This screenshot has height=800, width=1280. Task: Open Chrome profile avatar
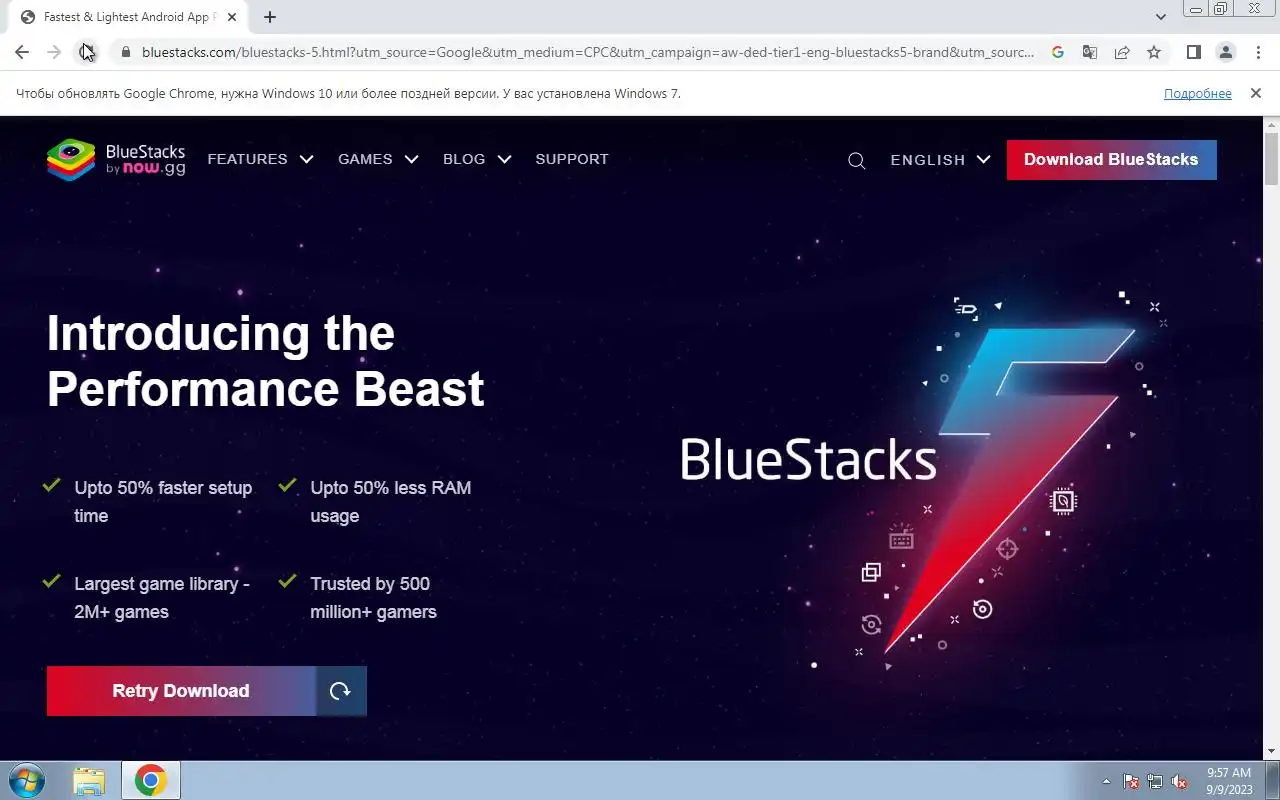point(1225,52)
